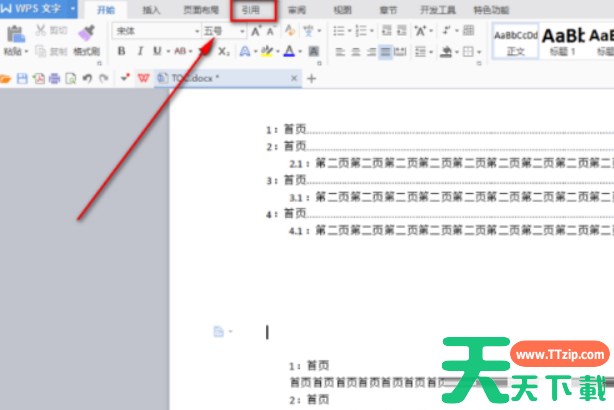Switch to the 视图 tab
Viewport: 614px width, 410px height.
342,10
